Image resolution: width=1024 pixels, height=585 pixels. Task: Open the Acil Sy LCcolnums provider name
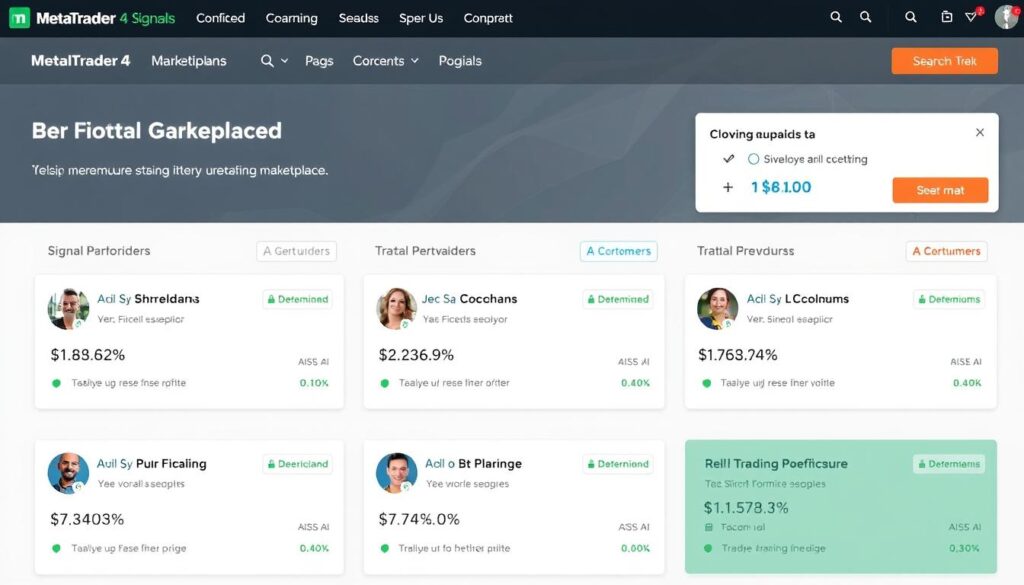(797, 299)
